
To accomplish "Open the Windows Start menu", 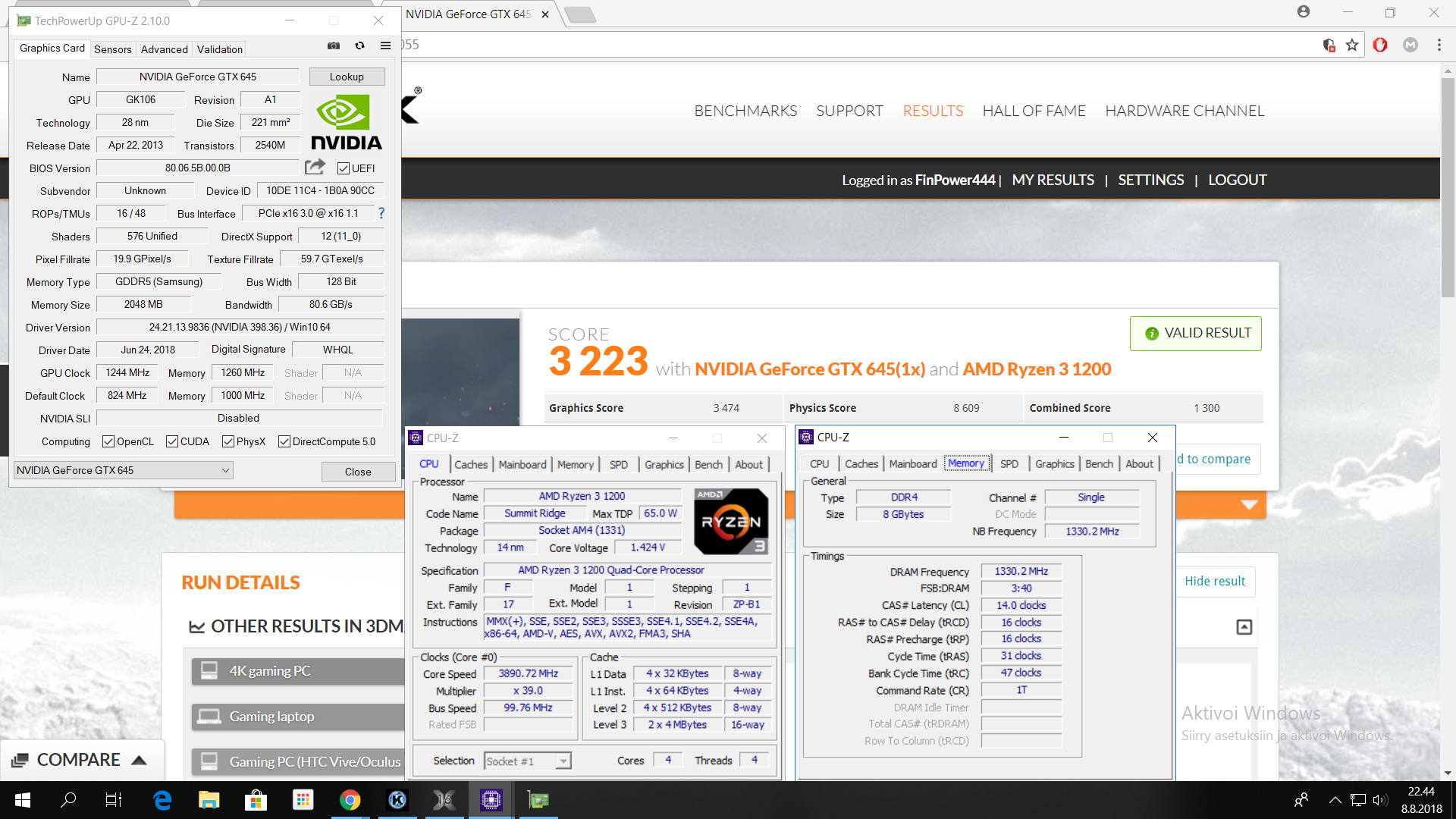I will [x=22, y=800].
